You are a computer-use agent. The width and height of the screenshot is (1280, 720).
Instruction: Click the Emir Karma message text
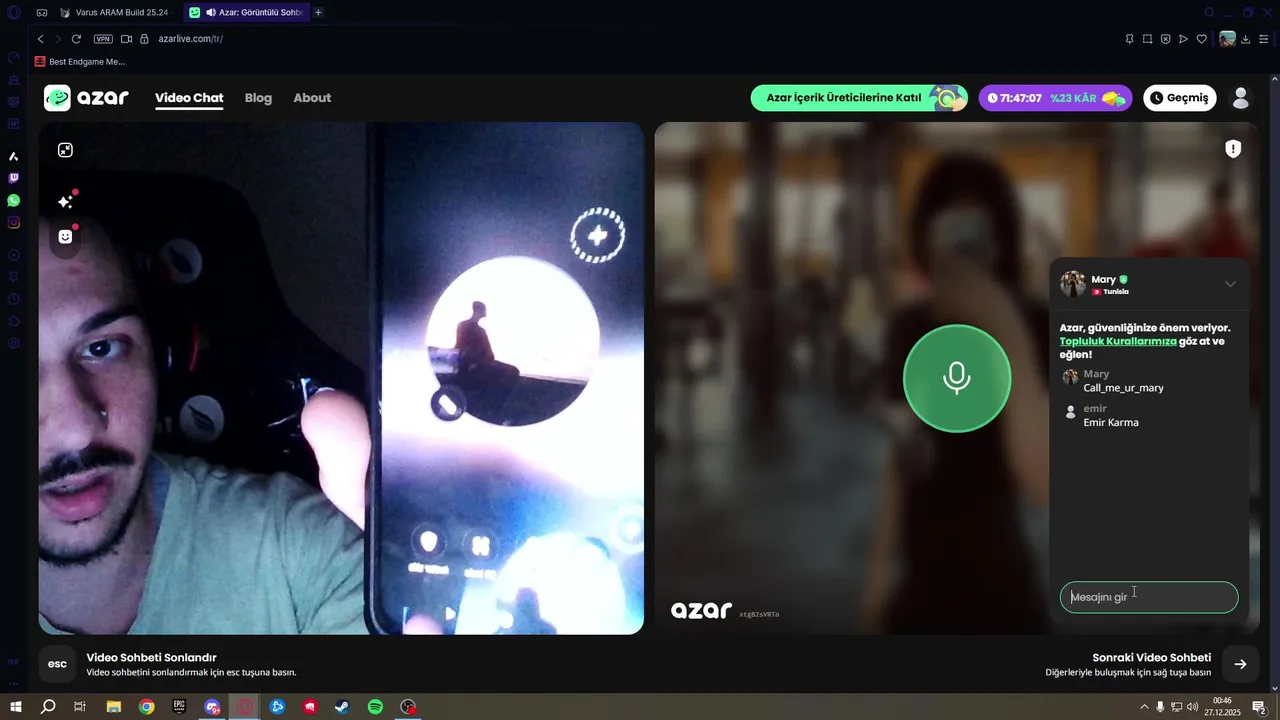[1111, 423]
